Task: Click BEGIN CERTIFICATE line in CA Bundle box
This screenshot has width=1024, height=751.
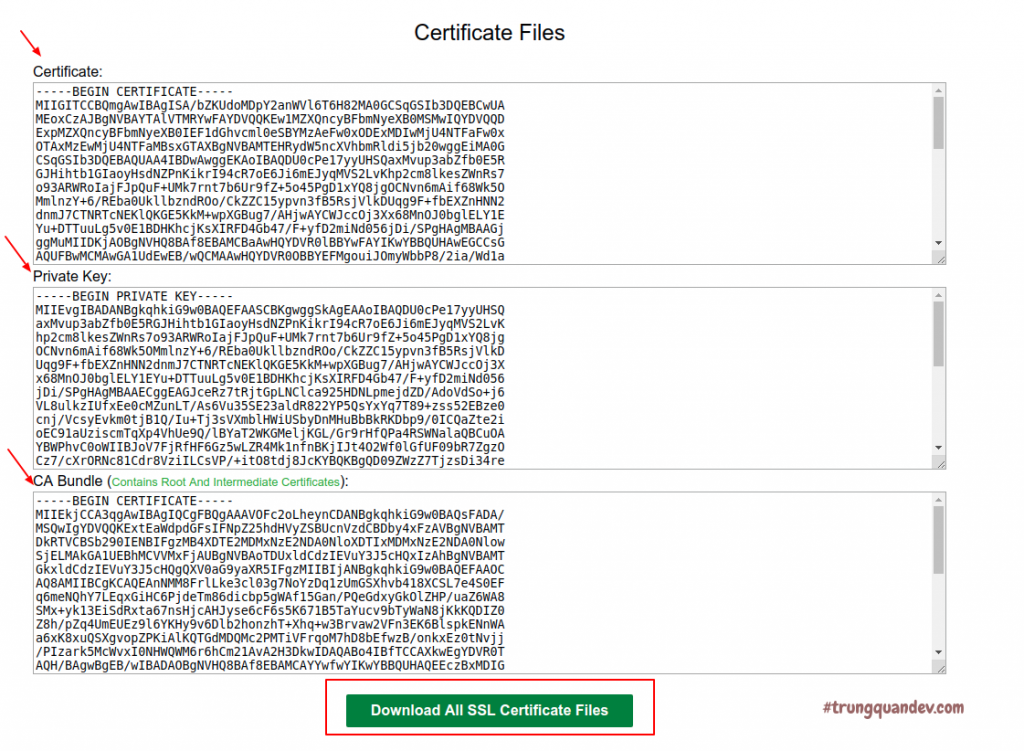Action: coord(134,501)
